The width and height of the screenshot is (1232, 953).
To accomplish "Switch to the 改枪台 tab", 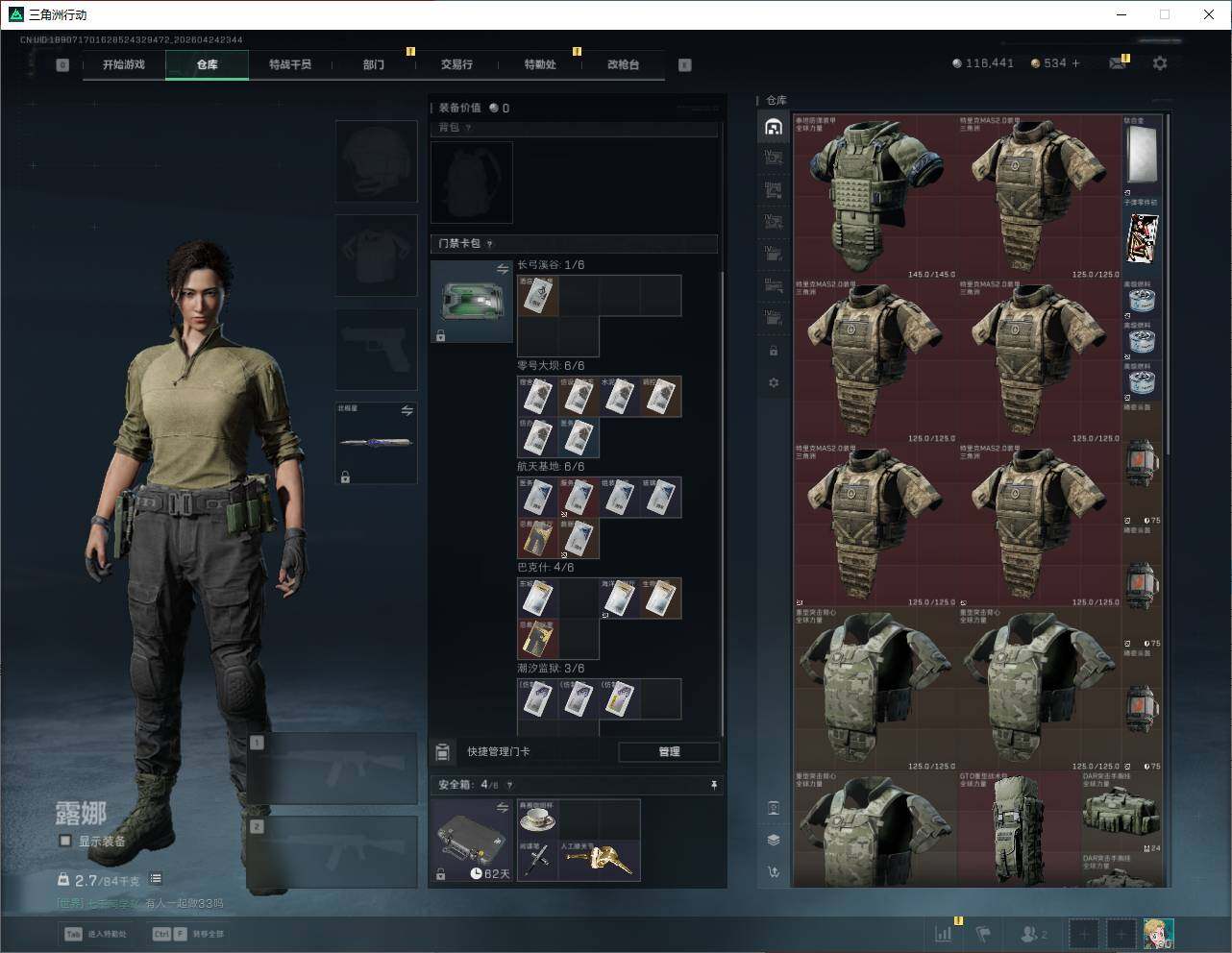I will [x=623, y=64].
